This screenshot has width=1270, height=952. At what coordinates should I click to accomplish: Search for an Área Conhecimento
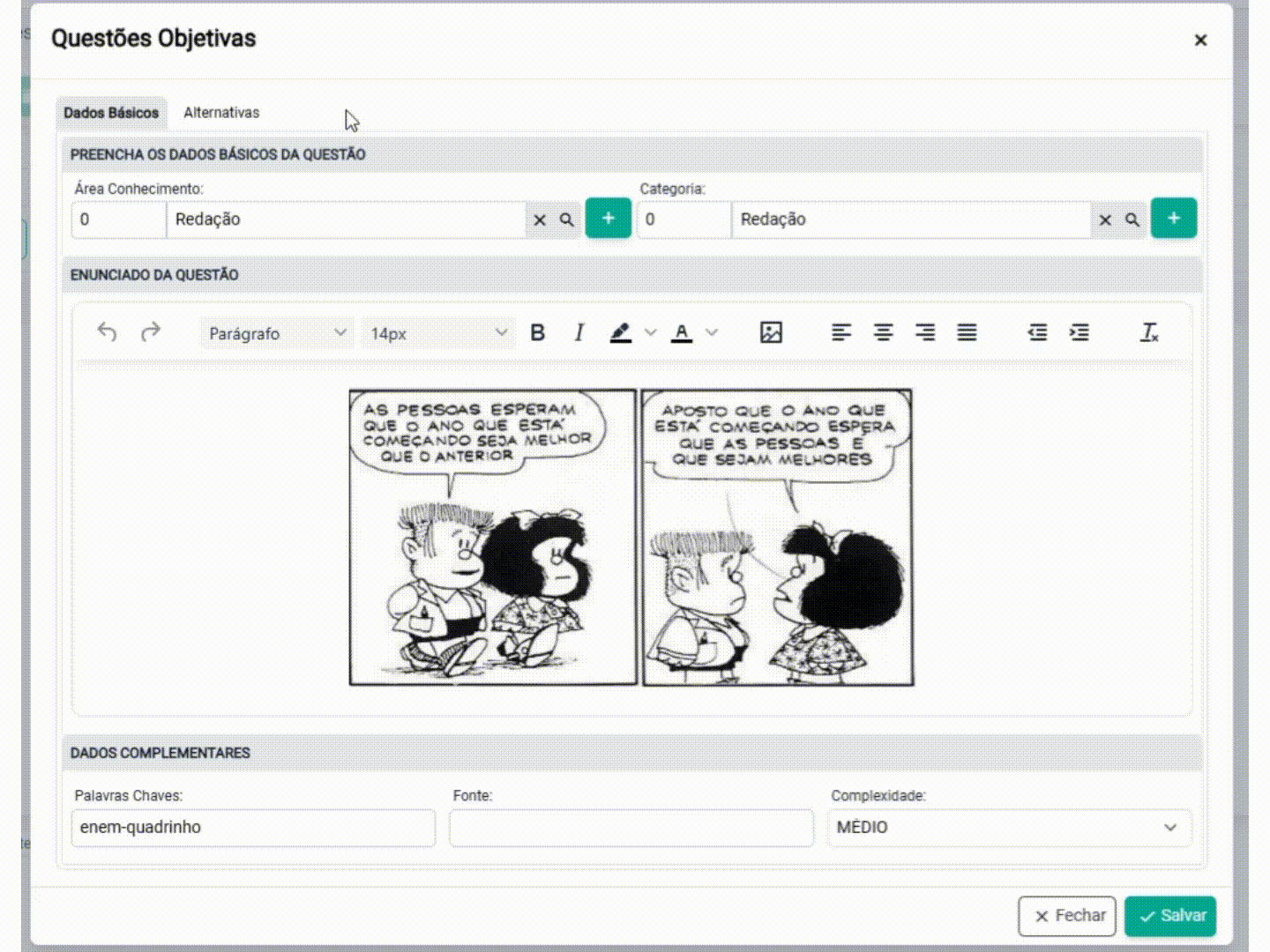tap(567, 219)
